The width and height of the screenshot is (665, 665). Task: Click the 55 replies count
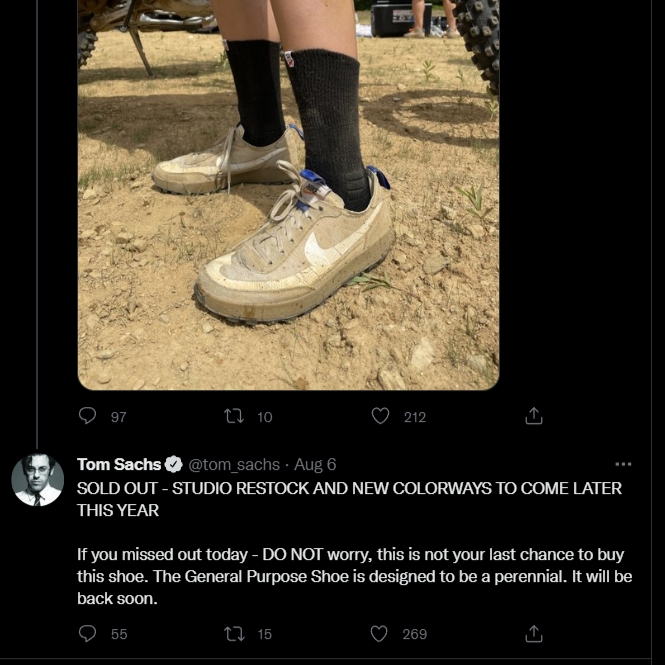(119, 634)
